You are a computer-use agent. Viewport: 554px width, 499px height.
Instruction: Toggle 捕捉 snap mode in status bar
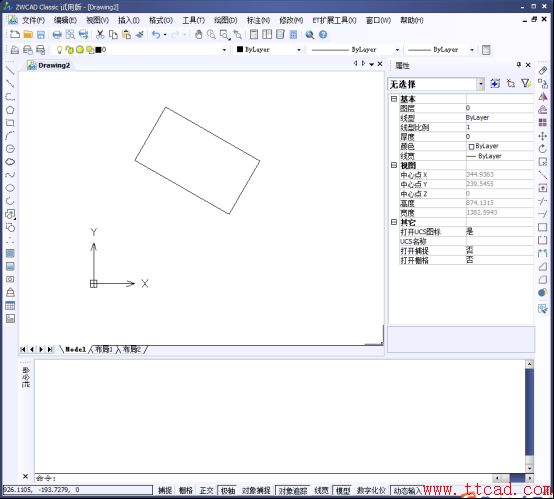tap(165, 490)
